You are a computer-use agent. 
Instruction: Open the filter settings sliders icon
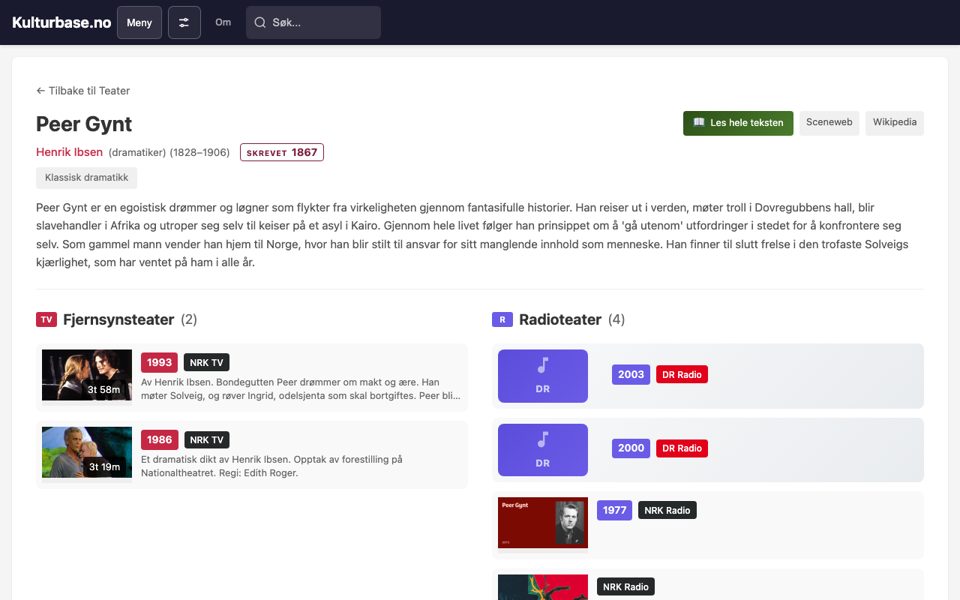tap(184, 23)
